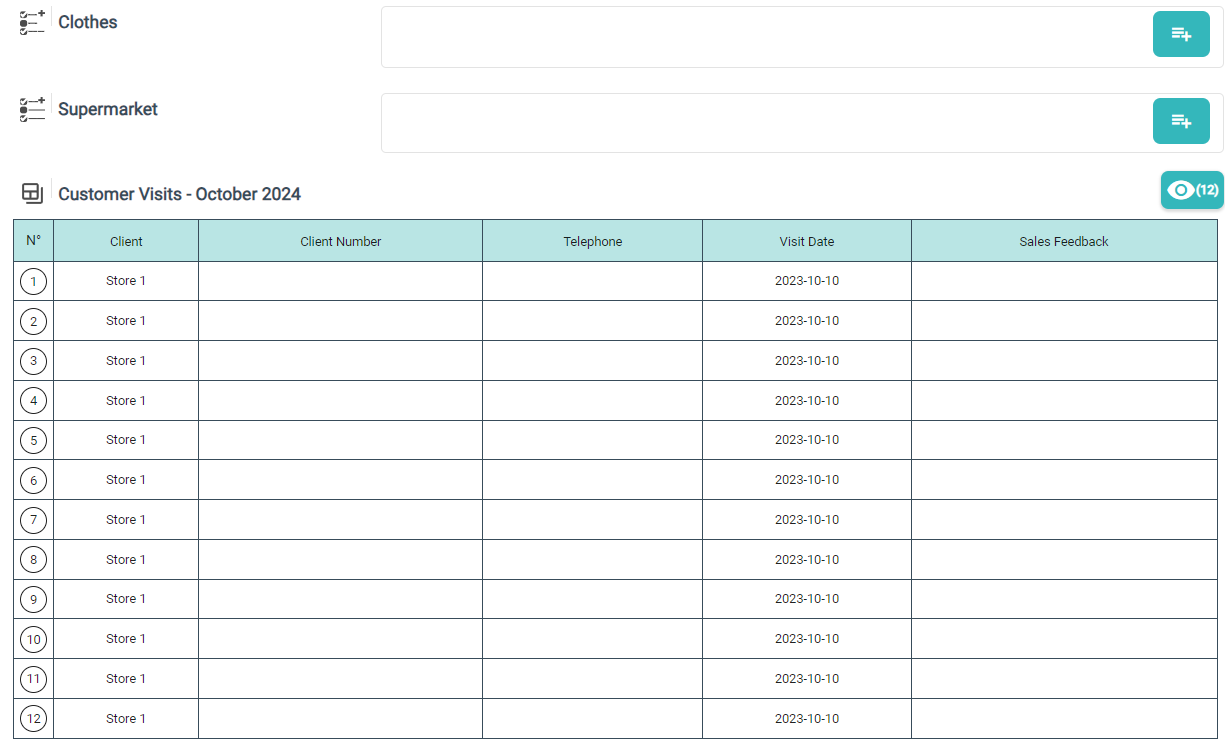This screenshot has height=748, width=1225.
Task: Click the Sales Feedback cell in row 7
Action: 1063,520
